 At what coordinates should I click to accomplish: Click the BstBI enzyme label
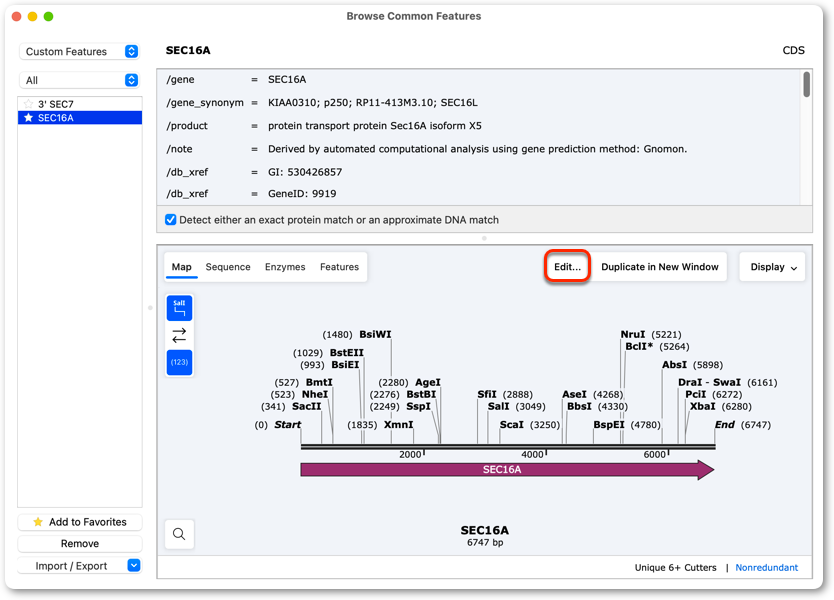click(x=421, y=394)
